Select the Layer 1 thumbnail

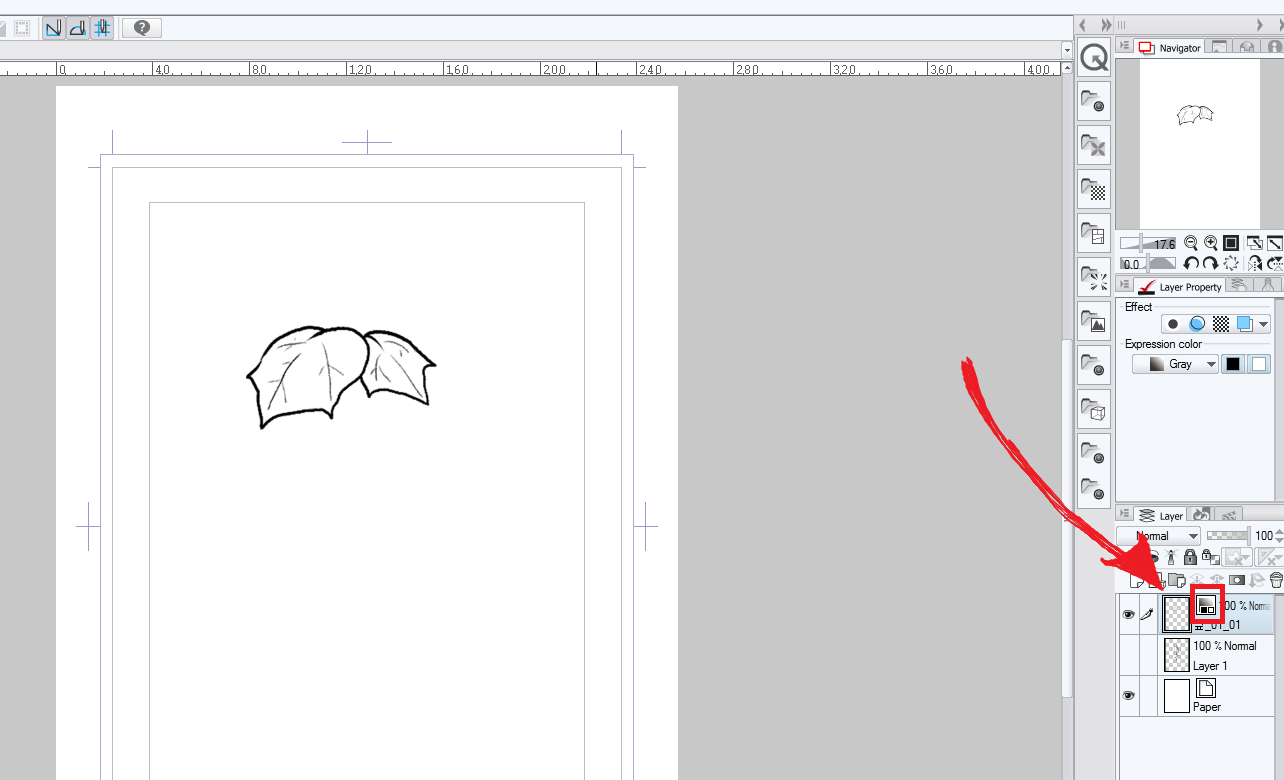click(1176, 655)
